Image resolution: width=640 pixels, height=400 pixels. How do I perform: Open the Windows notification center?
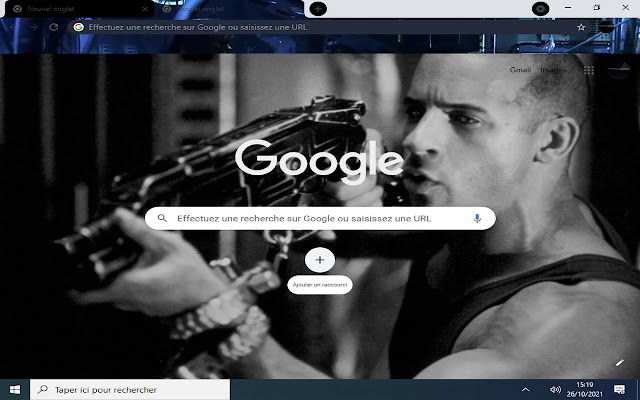619,390
